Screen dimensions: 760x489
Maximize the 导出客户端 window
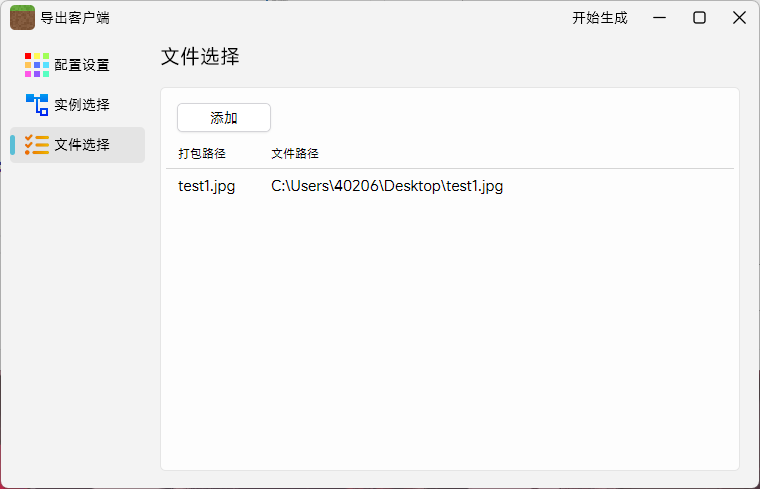click(700, 17)
